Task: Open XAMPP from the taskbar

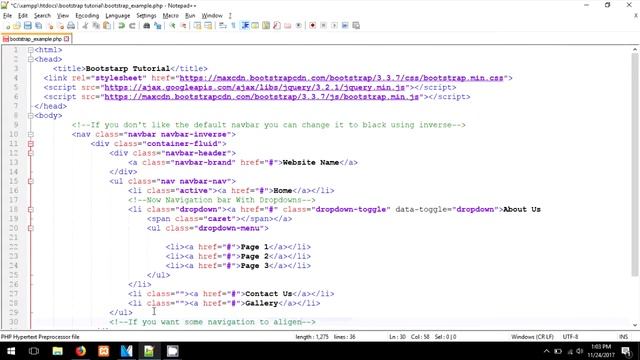Action: point(104,351)
